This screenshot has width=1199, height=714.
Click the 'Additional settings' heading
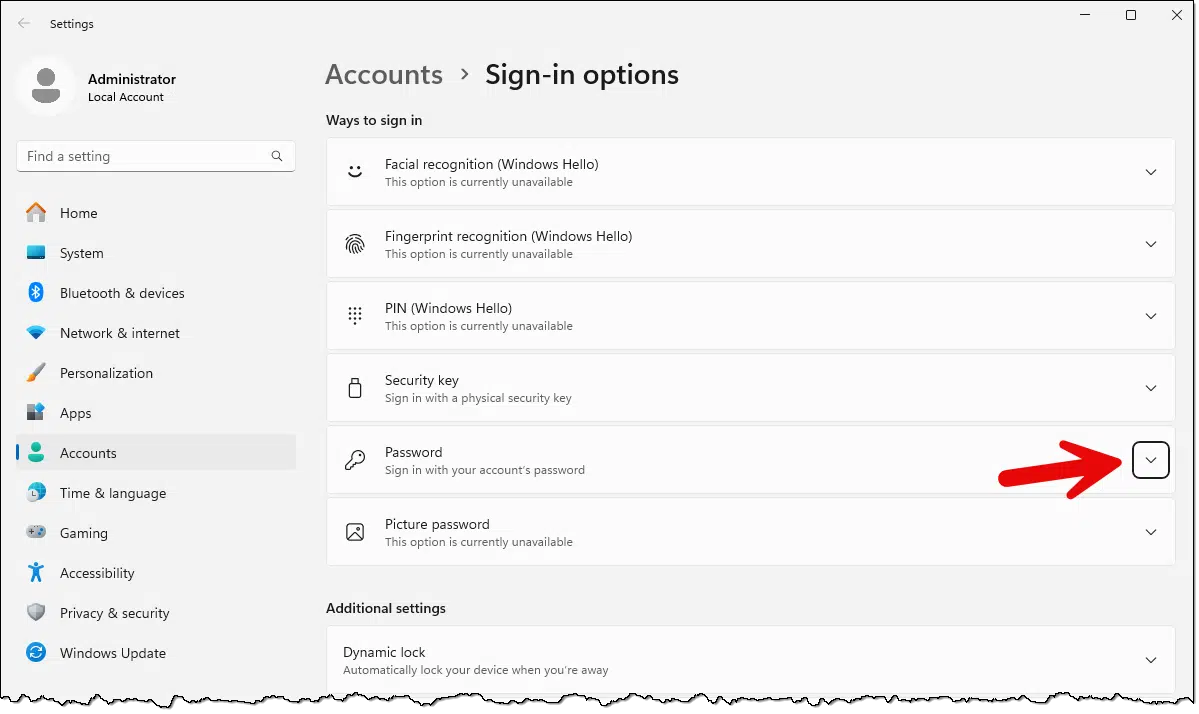tap(385, 608)
